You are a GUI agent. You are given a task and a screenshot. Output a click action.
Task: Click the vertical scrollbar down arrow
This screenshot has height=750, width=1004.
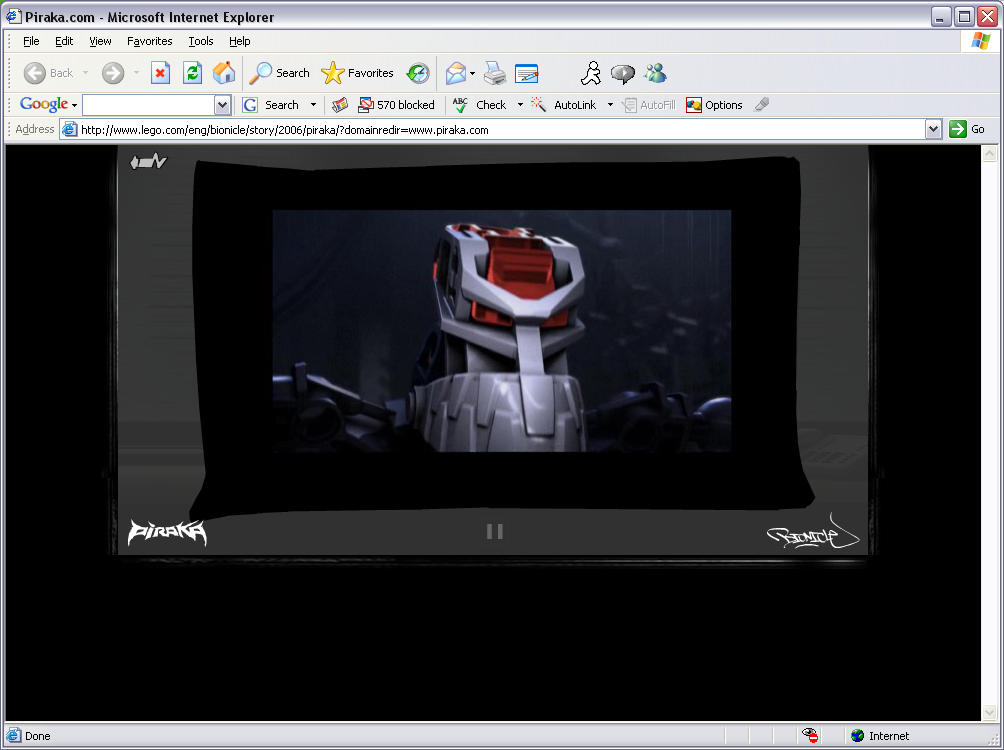[x=990, y=712]
